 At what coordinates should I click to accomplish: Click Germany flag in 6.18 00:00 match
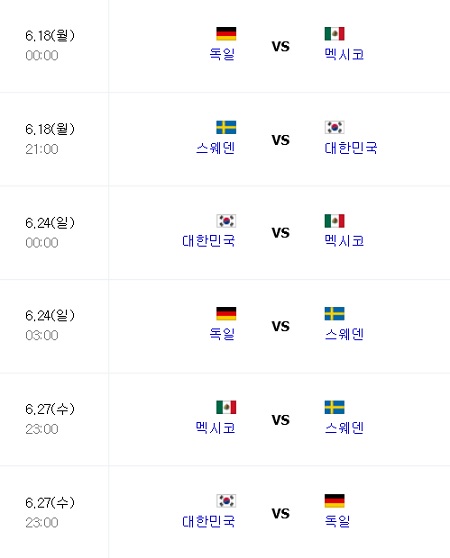pyautogui.click(x=226, y=33)
